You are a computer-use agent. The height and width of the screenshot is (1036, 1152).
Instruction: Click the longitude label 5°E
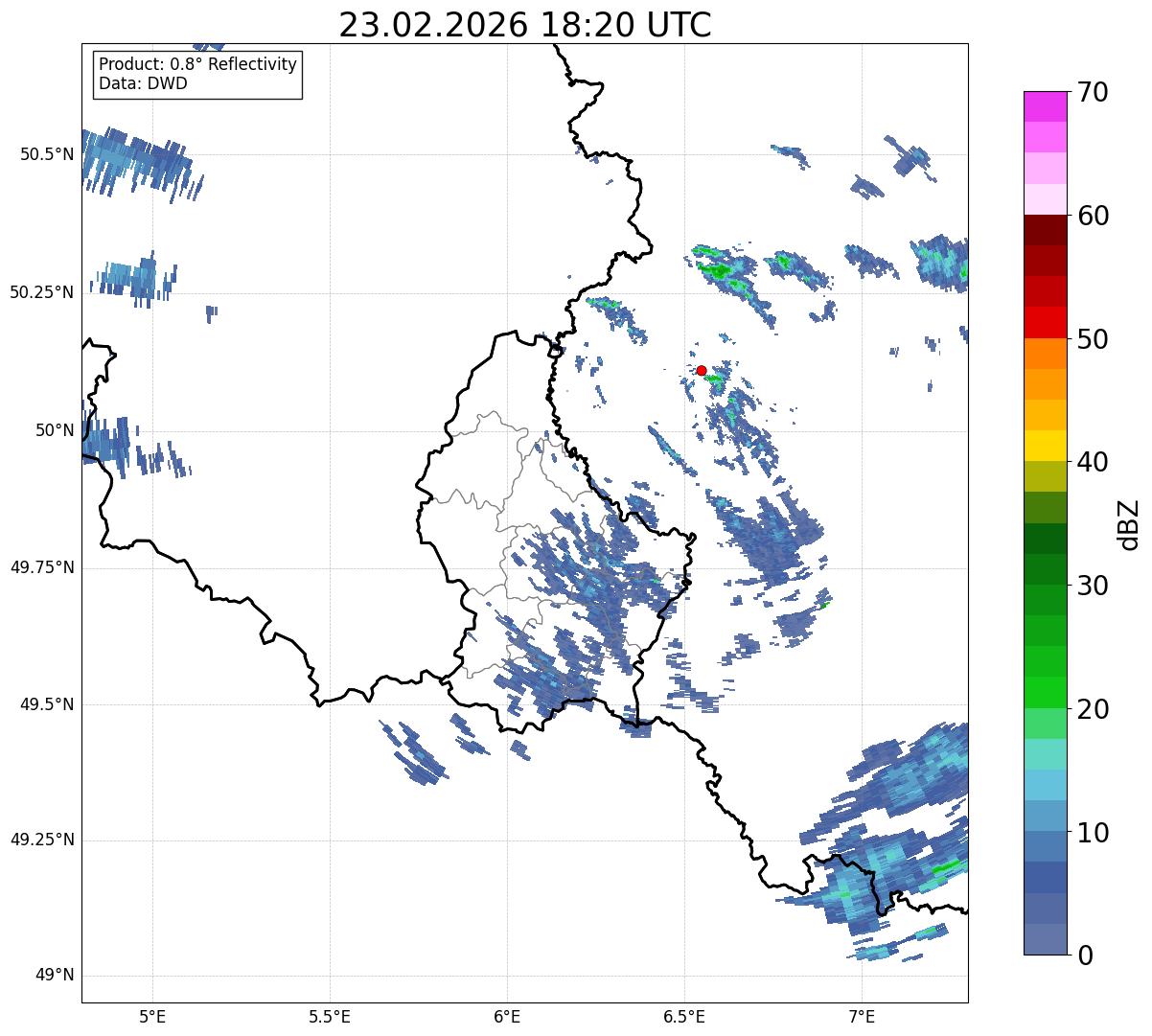click(152, 1017)
